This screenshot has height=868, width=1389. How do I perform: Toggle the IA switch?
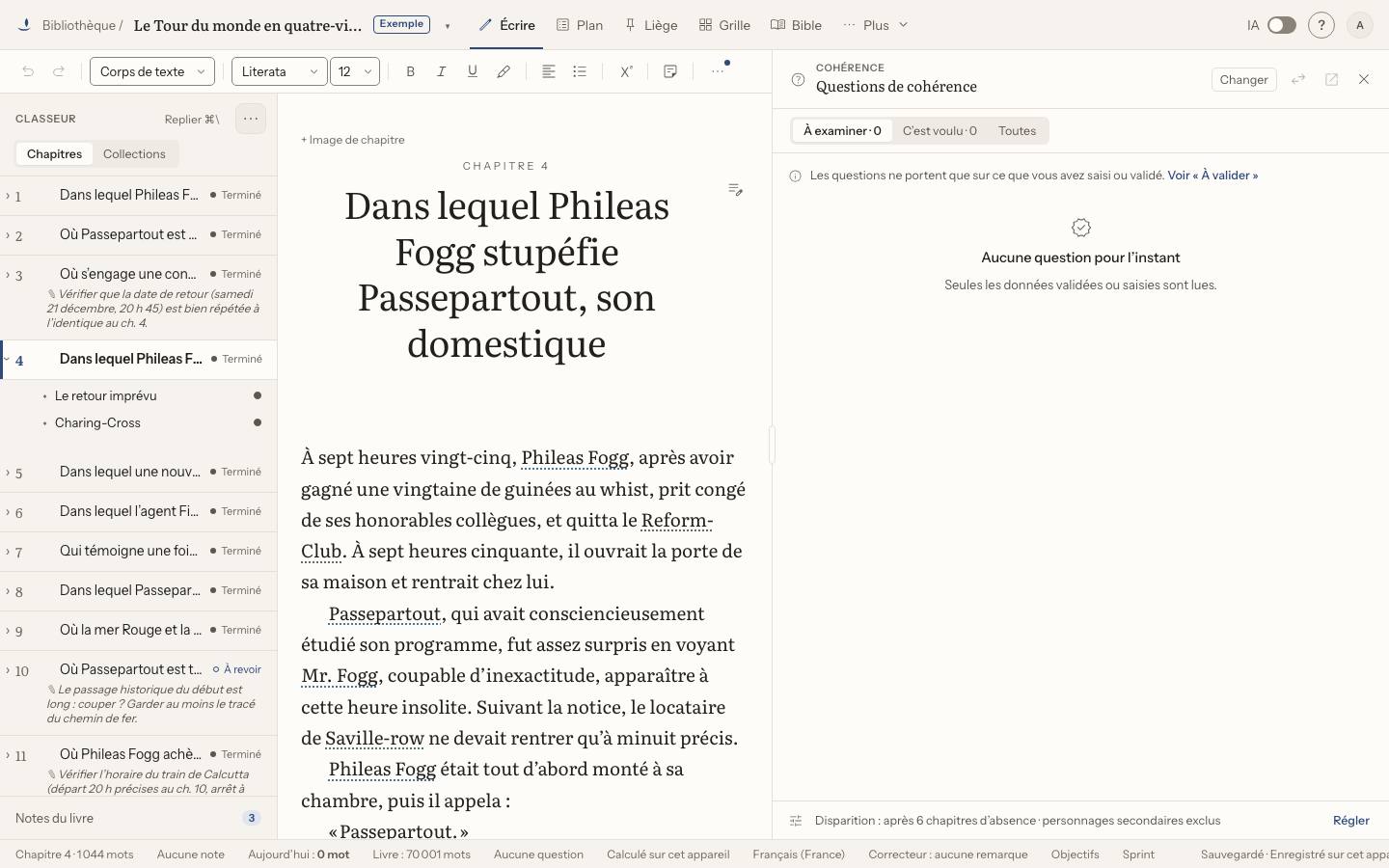tap(1281, 25)
